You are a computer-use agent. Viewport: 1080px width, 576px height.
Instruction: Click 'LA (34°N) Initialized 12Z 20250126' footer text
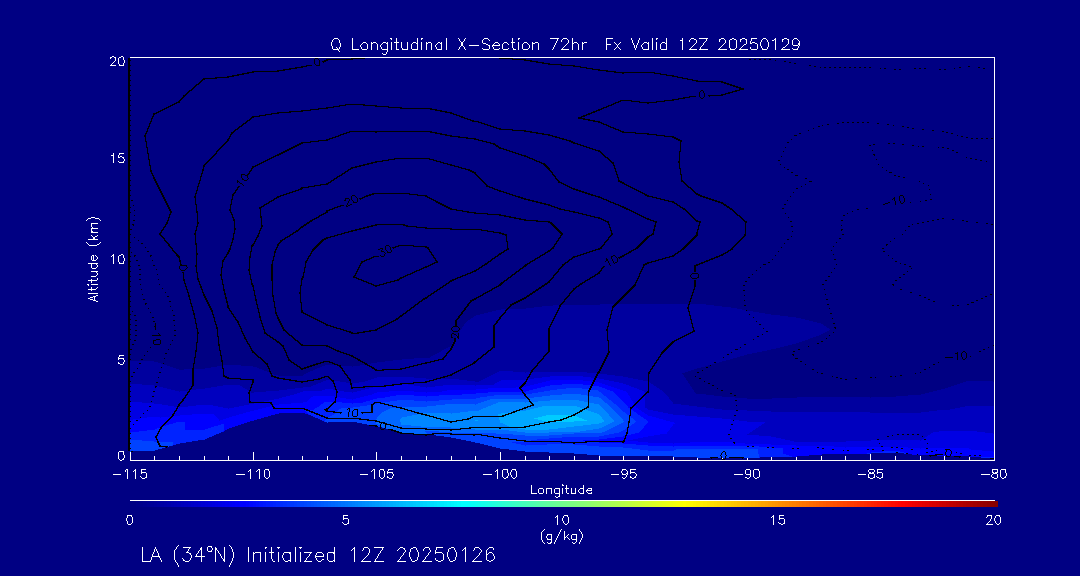pyautogui.click(x=318, y=555)
